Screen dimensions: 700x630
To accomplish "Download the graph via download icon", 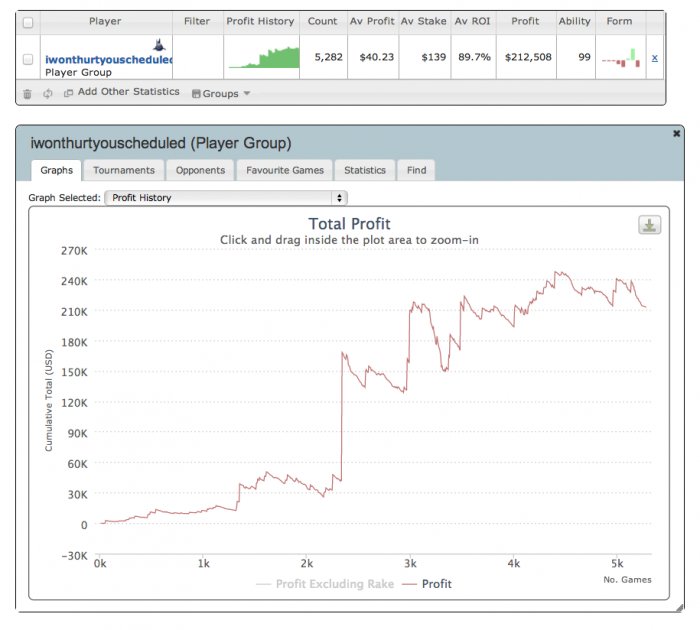I will [x=650, y=225].
